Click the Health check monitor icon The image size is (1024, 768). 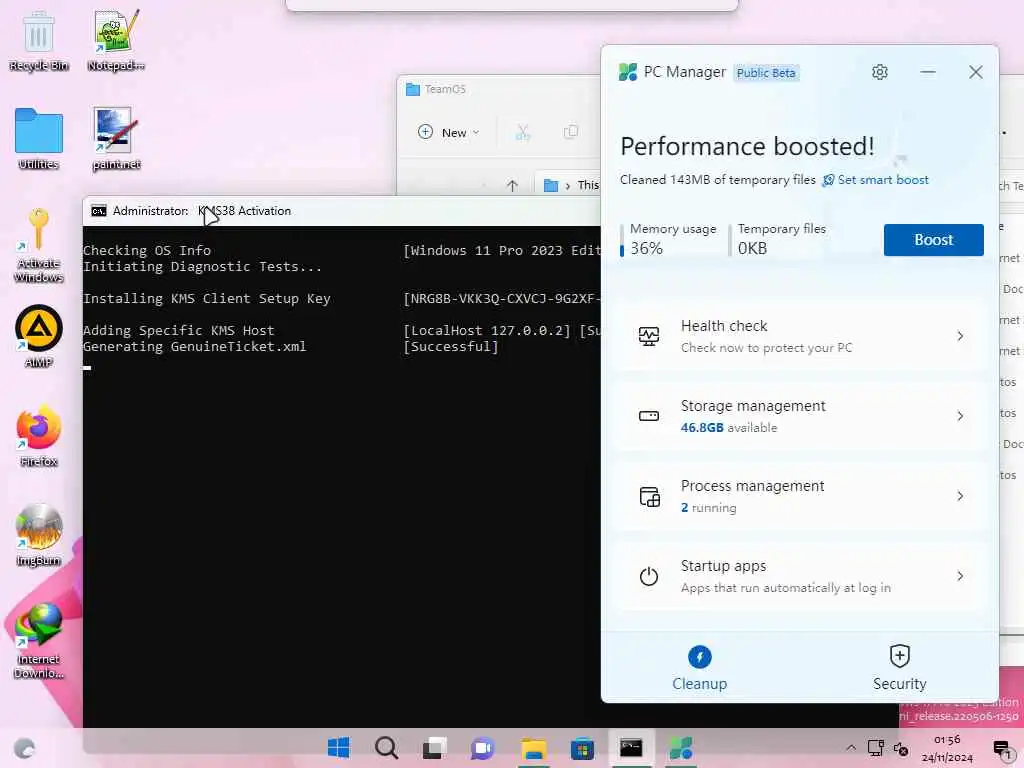click(648, 336)
